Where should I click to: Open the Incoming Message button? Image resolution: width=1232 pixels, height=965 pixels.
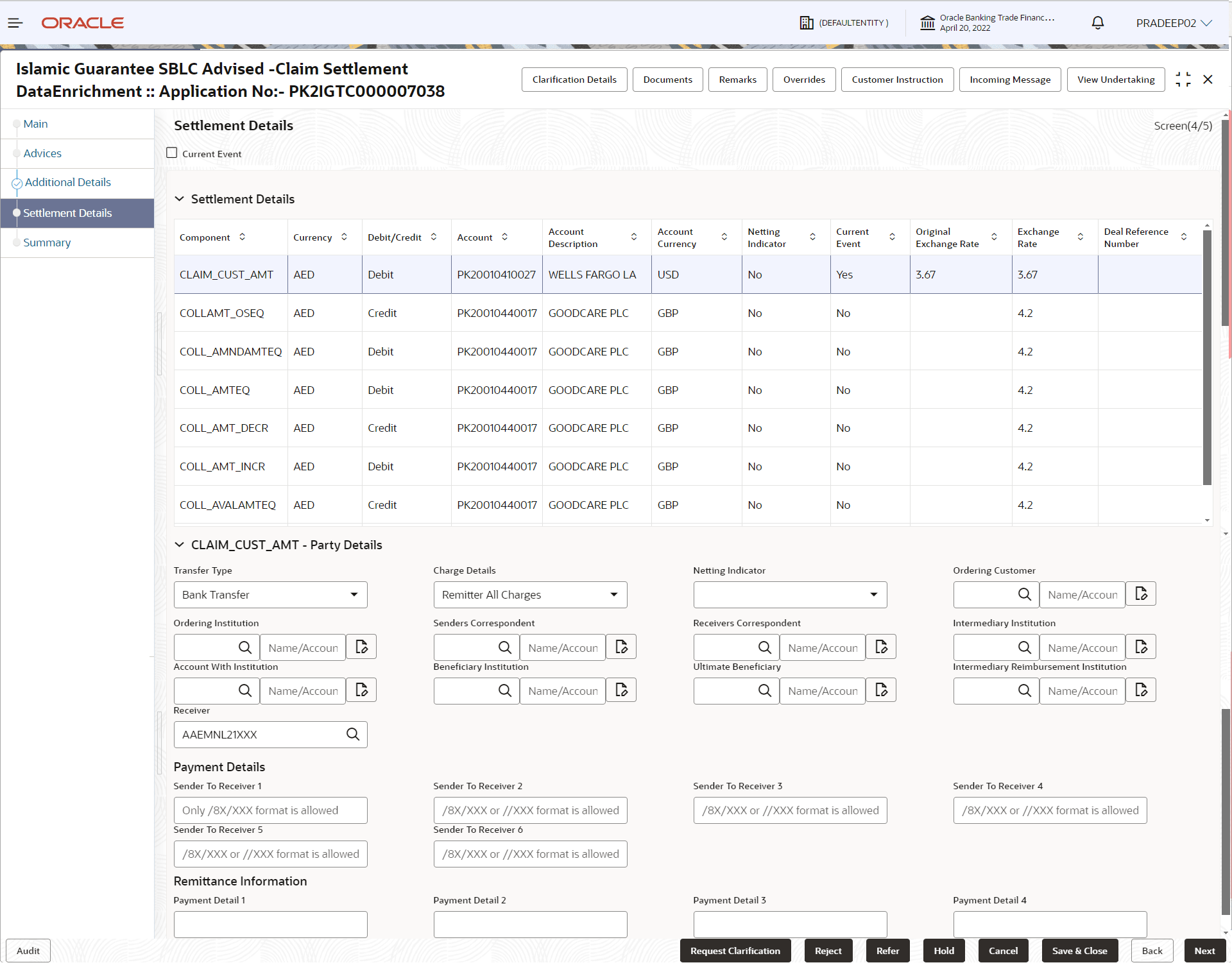tap(1009, 80)
